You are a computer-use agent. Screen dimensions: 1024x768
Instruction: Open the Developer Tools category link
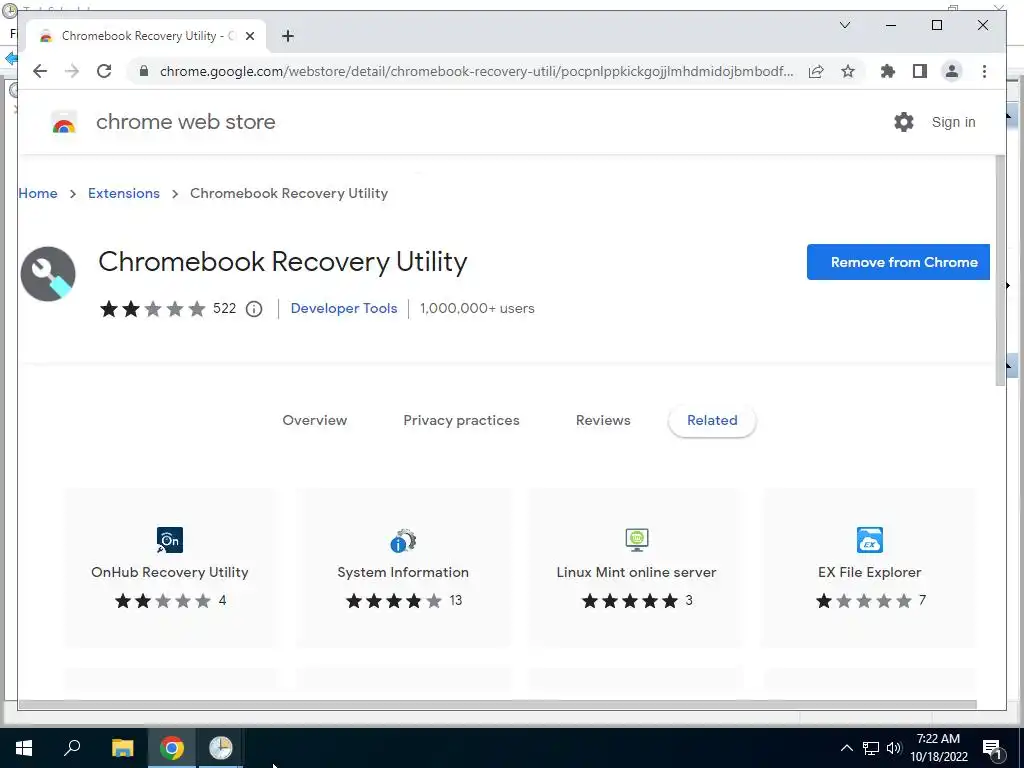tap(344, 308)
